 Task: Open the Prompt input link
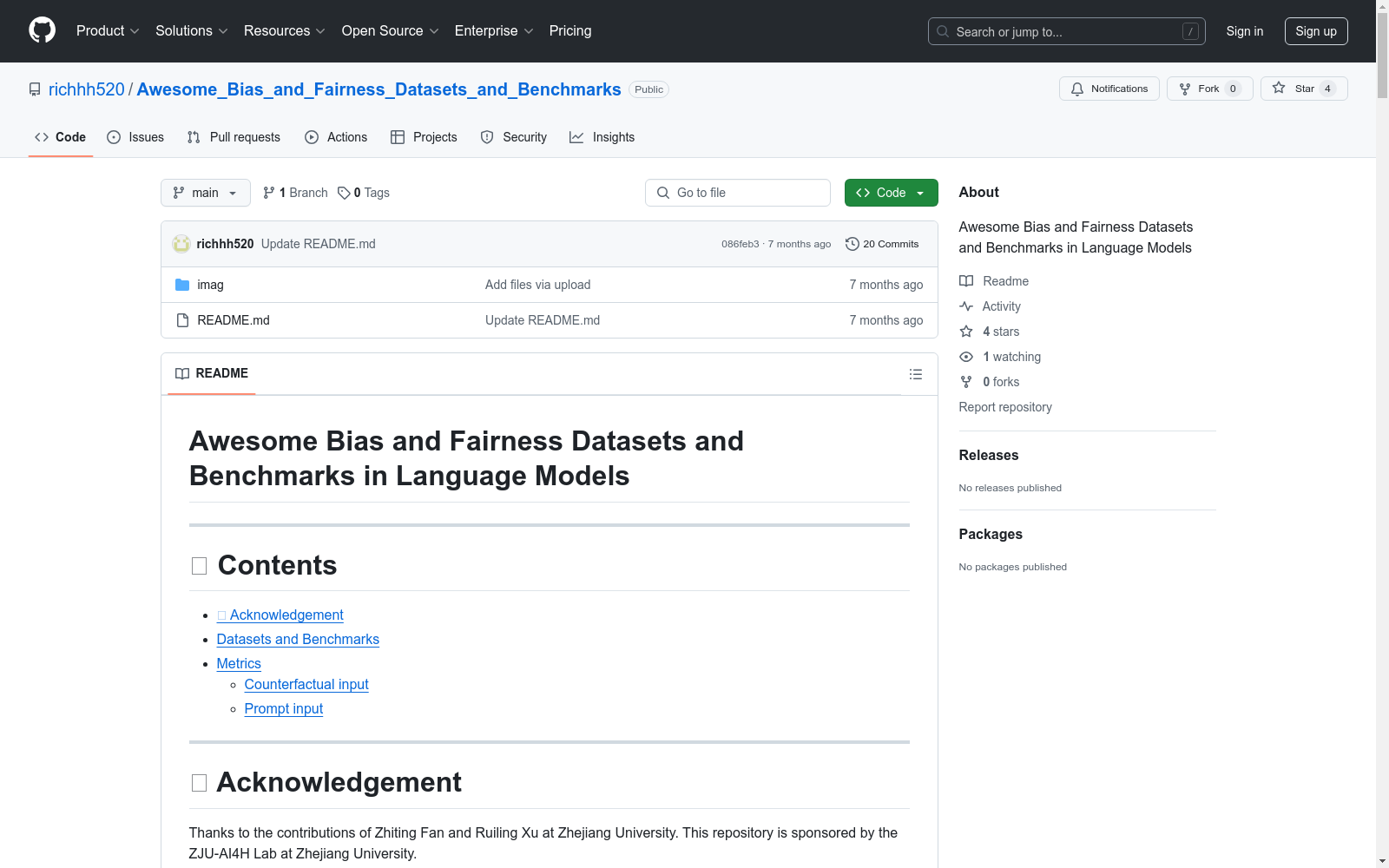click(284, 708)
